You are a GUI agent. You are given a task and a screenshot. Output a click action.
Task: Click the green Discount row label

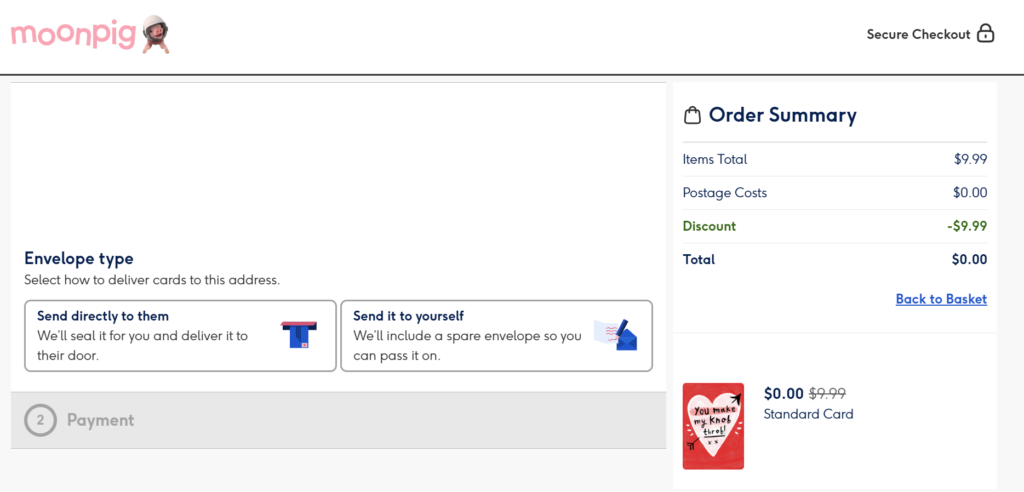(709, 226)
